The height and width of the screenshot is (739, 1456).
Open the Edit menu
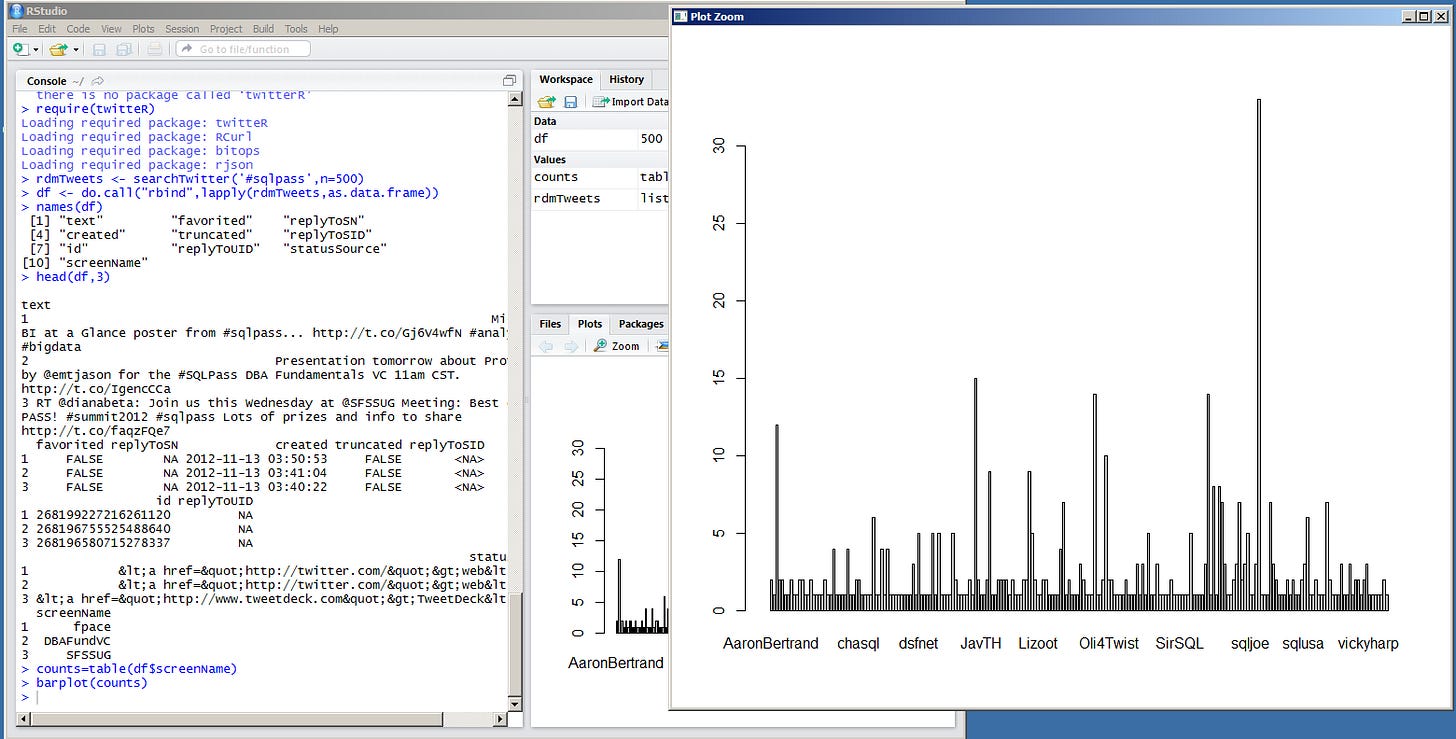[47, 29]
